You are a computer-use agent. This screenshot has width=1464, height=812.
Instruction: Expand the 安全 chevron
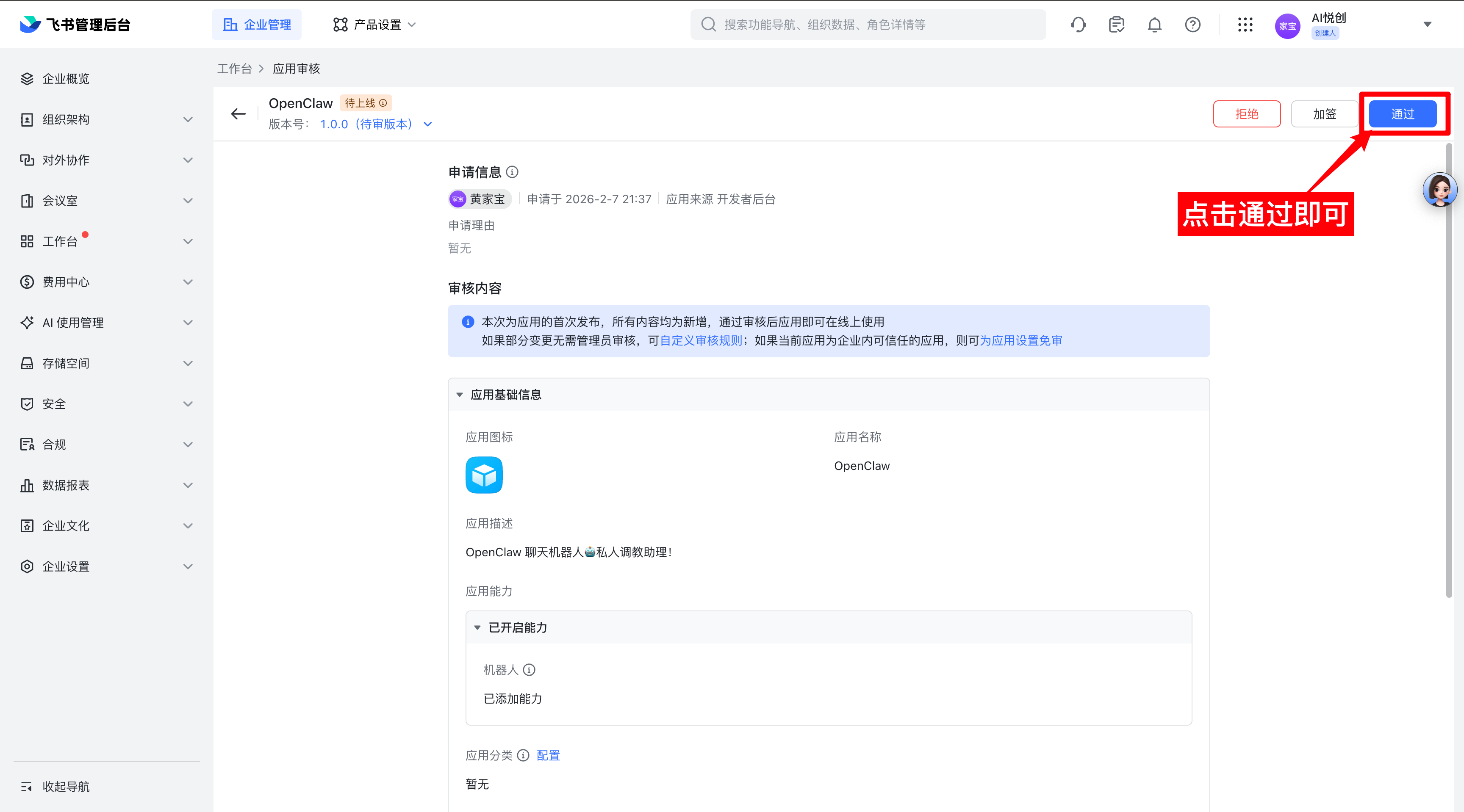[188, 404]
